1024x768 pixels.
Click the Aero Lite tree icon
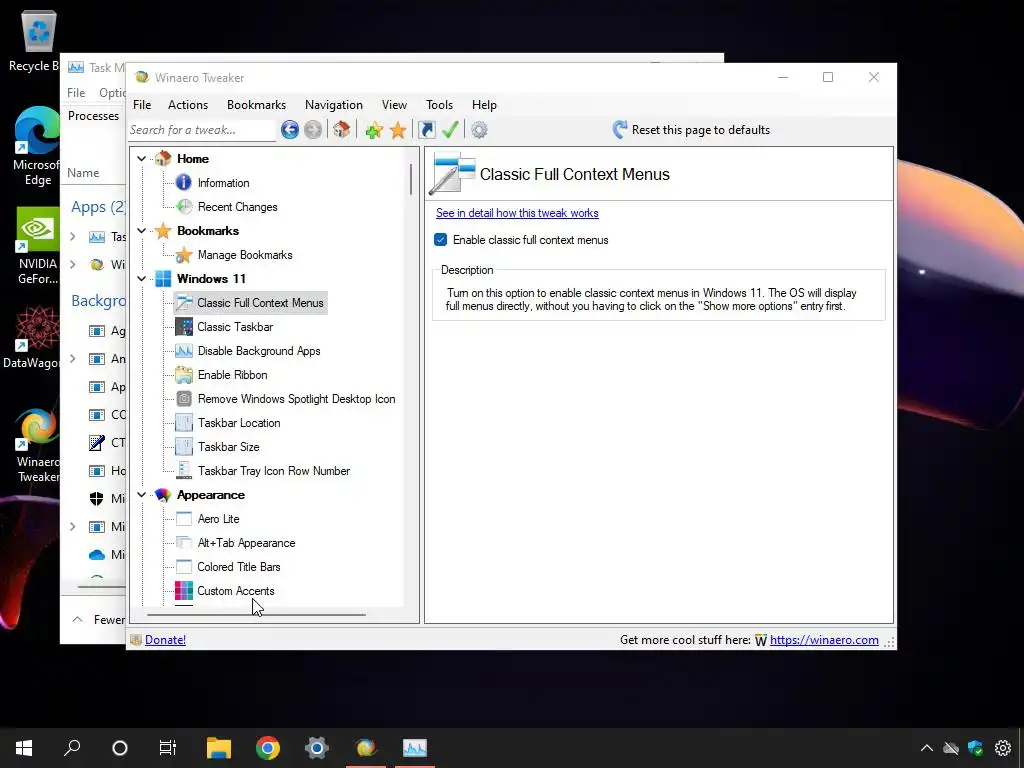[x=184, y=519]
